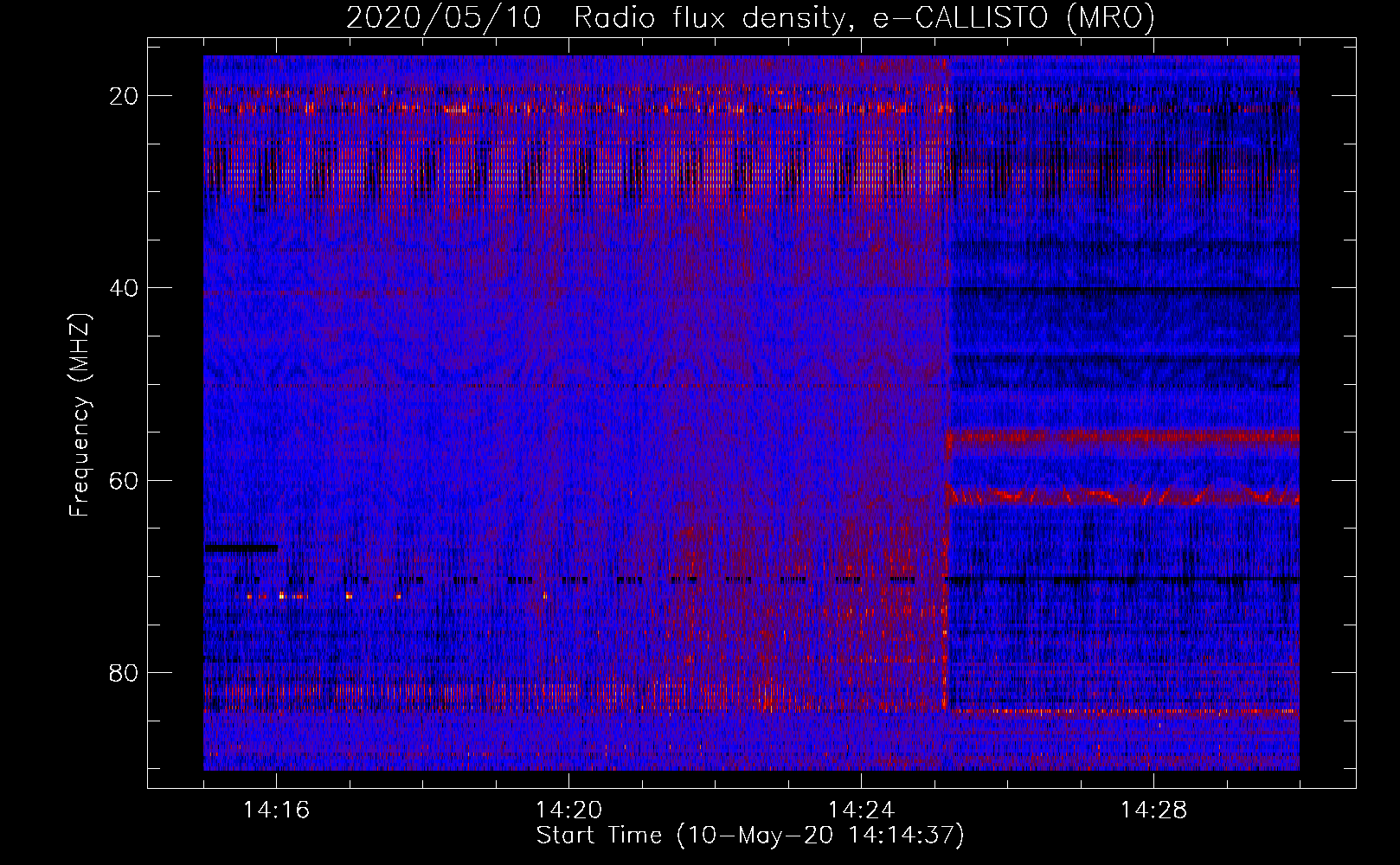Click the '14:24' time tick label

click(x=862, y=811)
